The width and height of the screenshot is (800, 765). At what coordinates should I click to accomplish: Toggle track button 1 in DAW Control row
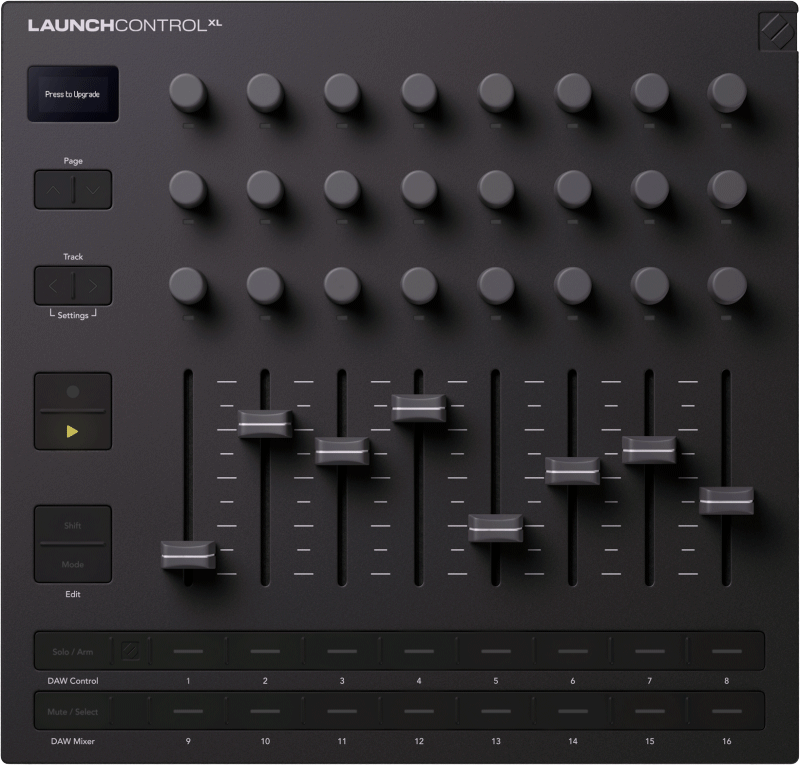pos(188,651)
